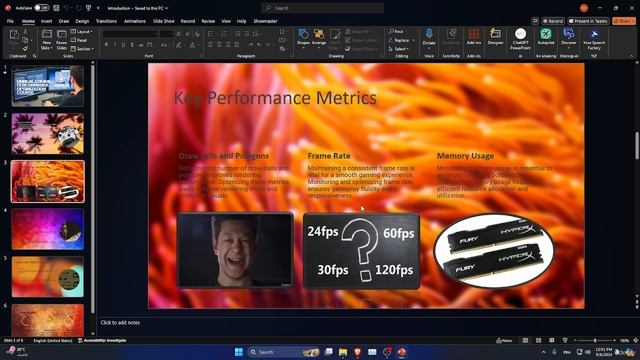Open Your Speech Factory add-in
This screenshot has height=360, width=640.
coord(594,39)
